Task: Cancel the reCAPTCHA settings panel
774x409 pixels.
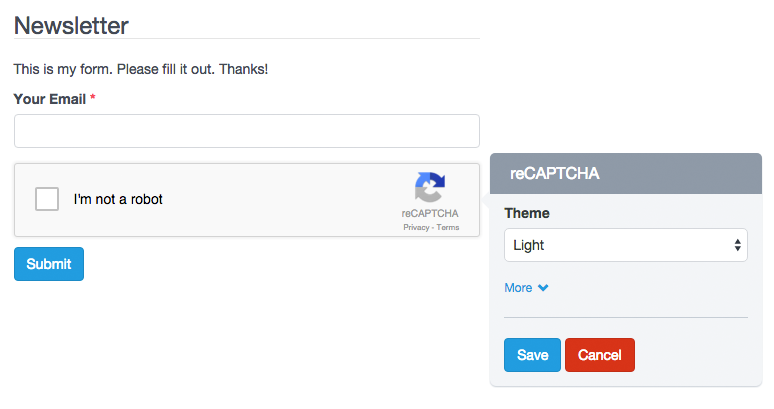Action: [599, 355]
